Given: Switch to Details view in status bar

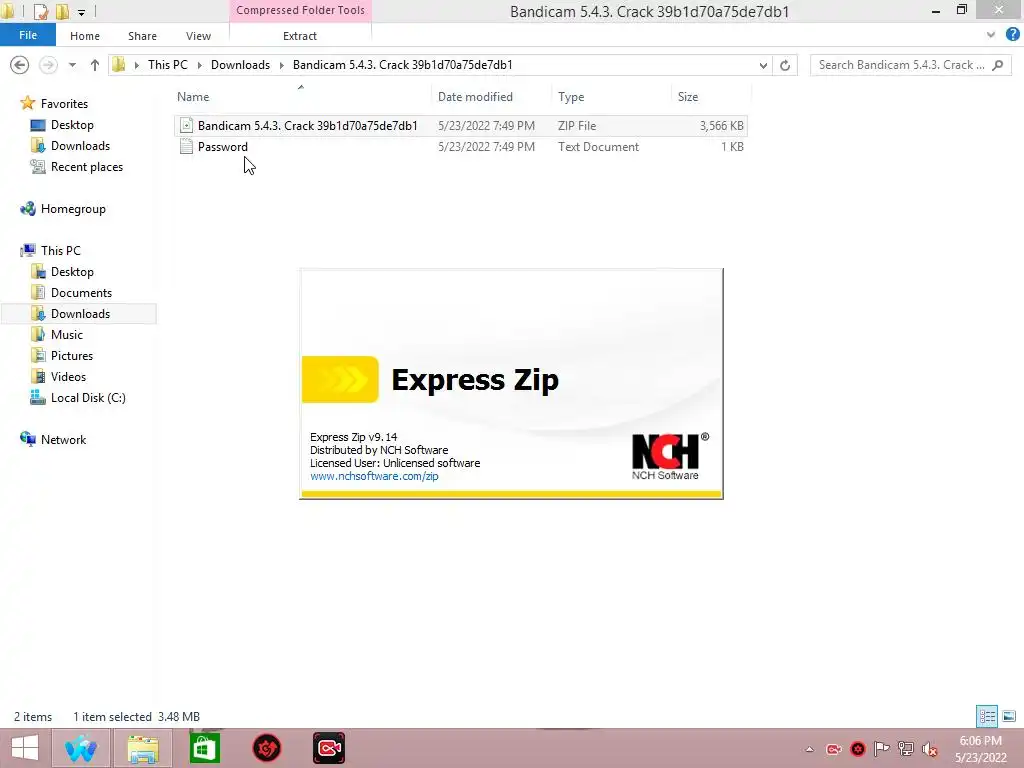Looking at the screenshot, I should (987, 716).
